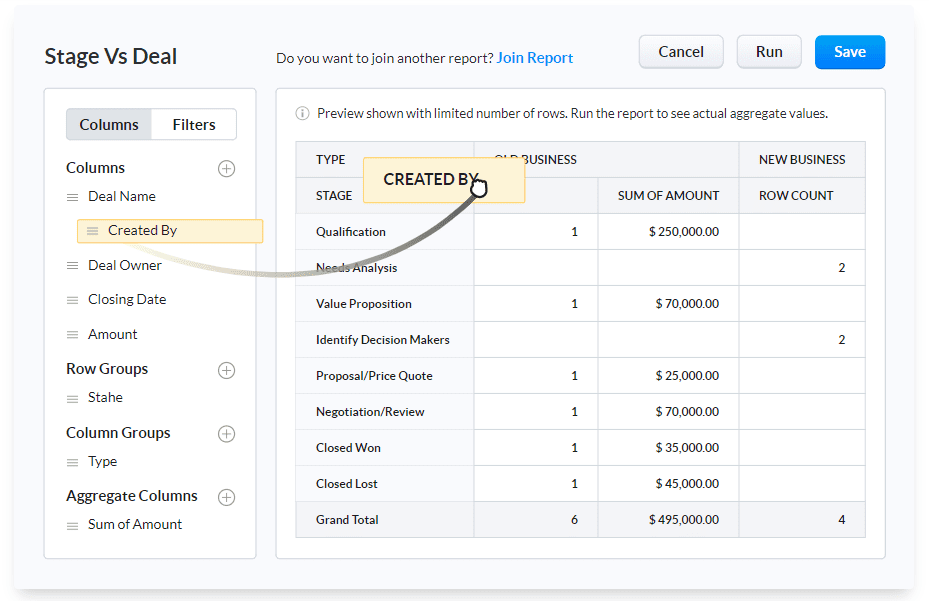Run the report
The height and width of the screenshot is (601, 929).
point(769,52)
